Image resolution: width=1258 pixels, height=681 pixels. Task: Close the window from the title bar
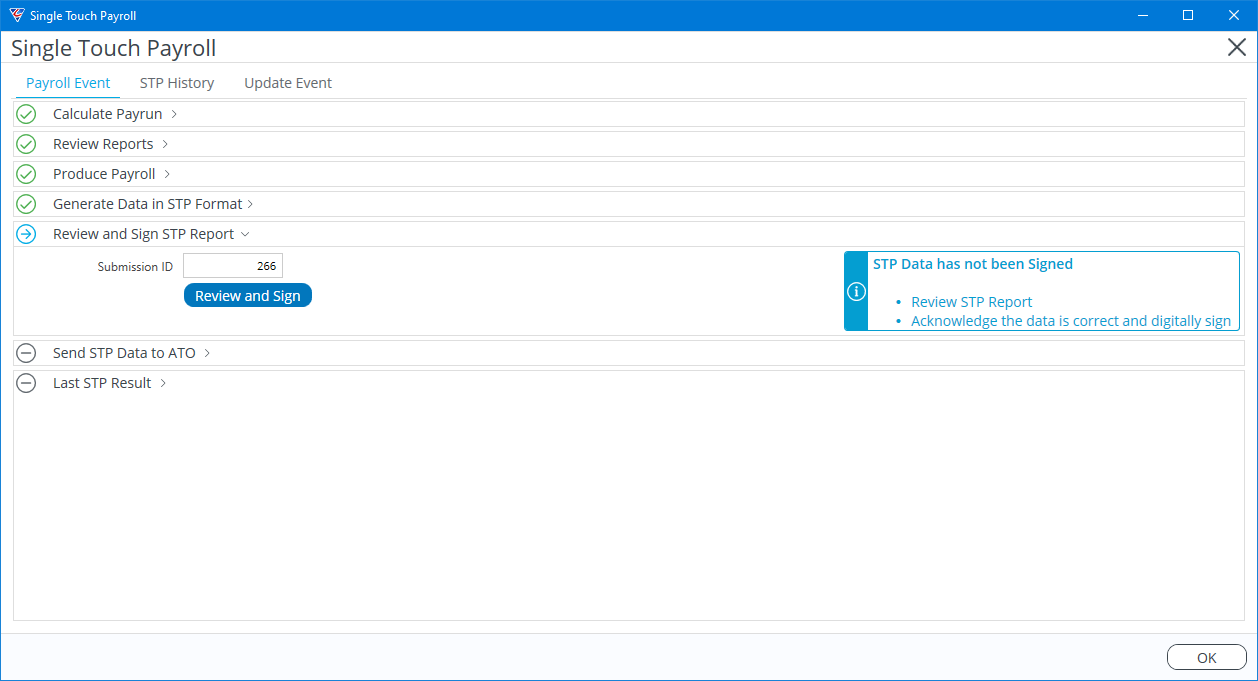1234,15
